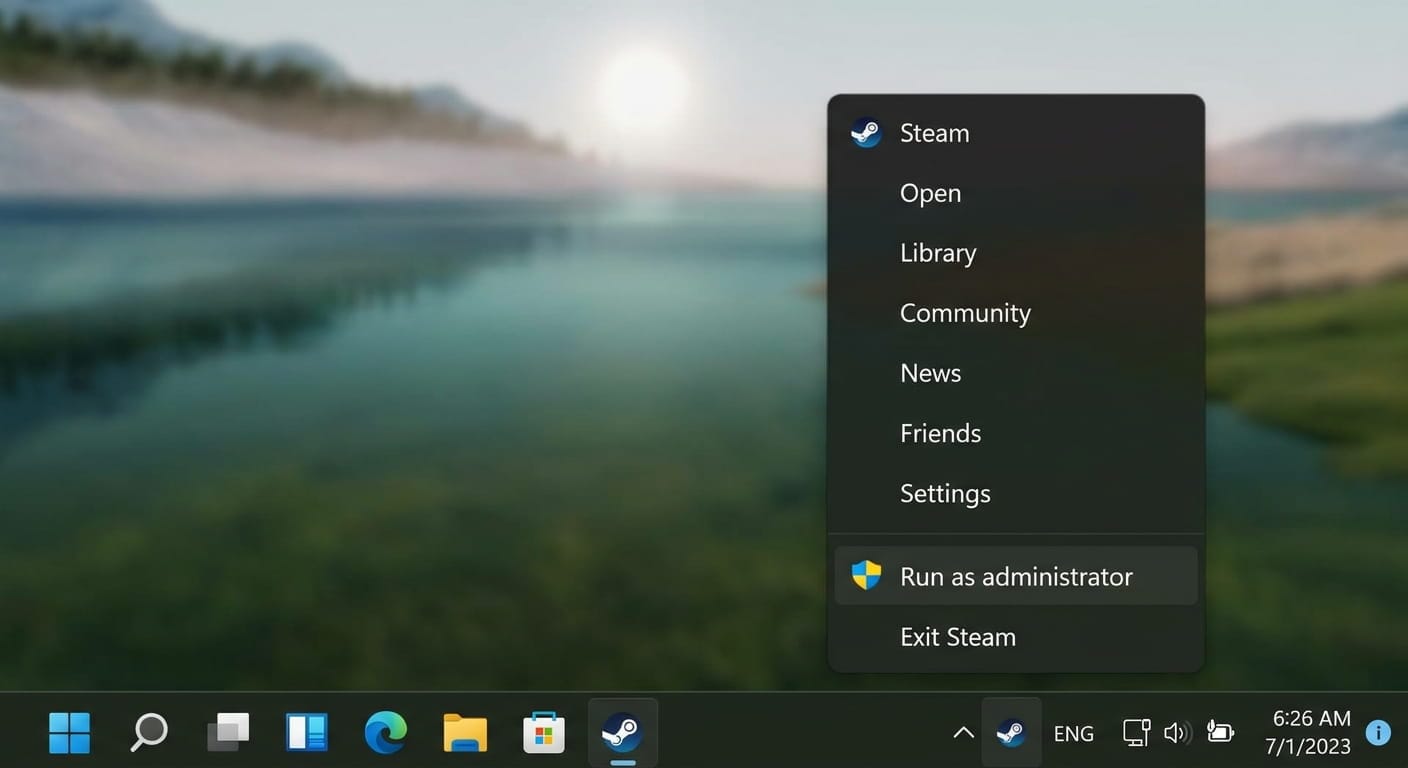Click the blue notification info badge
The width and height of the screenshot is (1408, 768).
tap(1378, 733)
